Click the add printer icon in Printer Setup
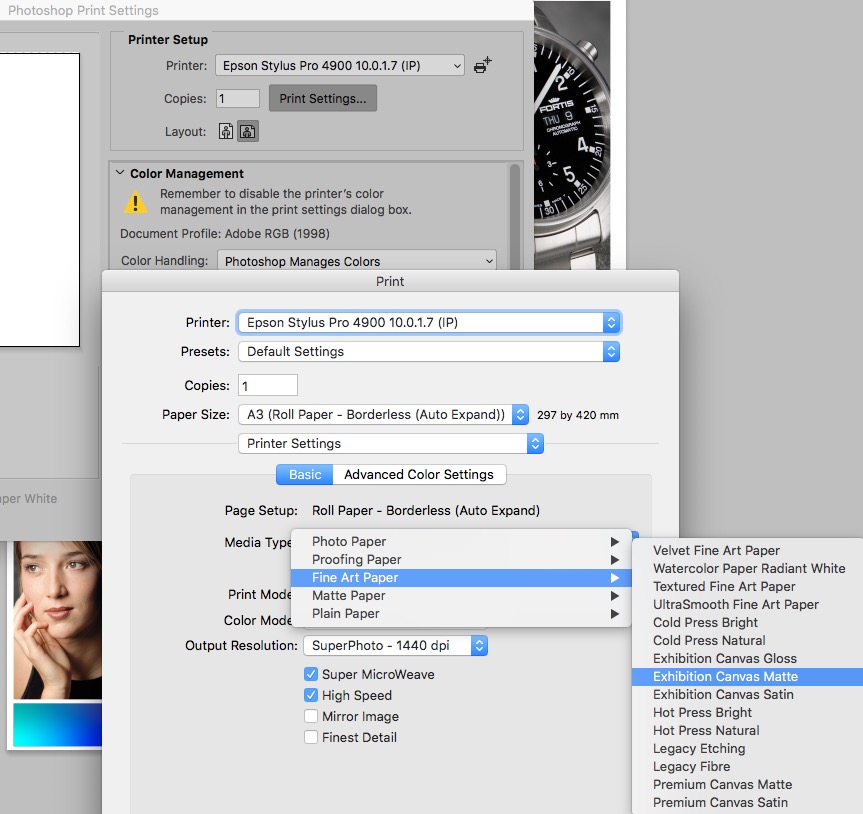This screenshot has width=863, height=814. [483, 65]
